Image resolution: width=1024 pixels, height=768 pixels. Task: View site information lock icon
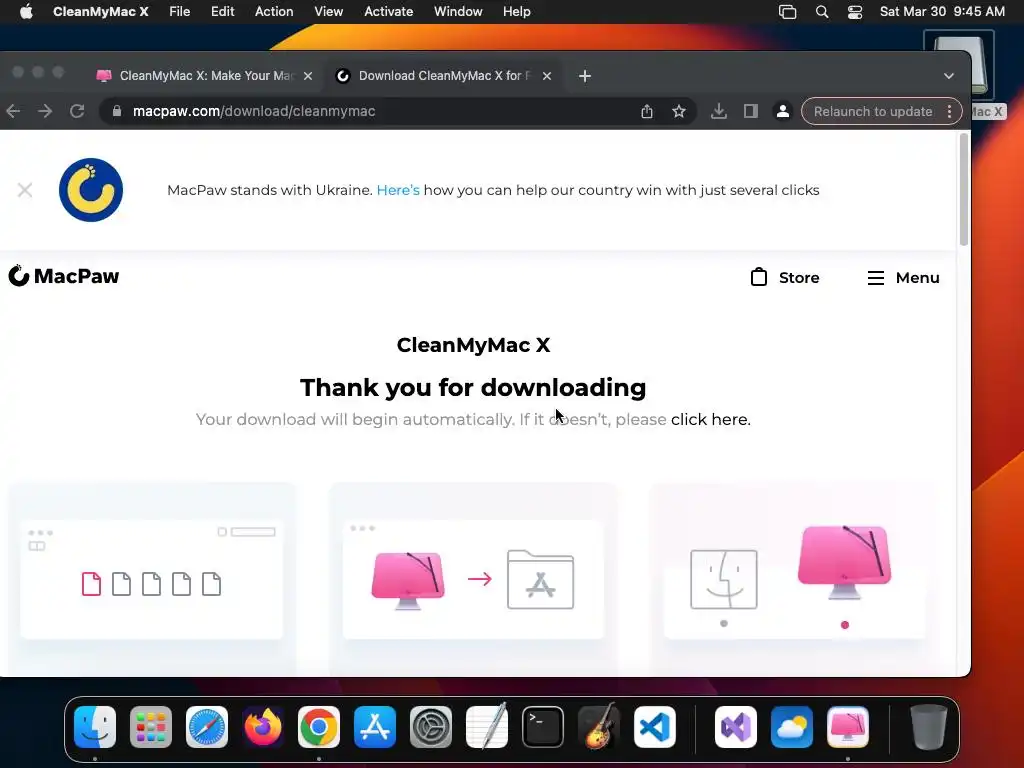click(117, 111)
